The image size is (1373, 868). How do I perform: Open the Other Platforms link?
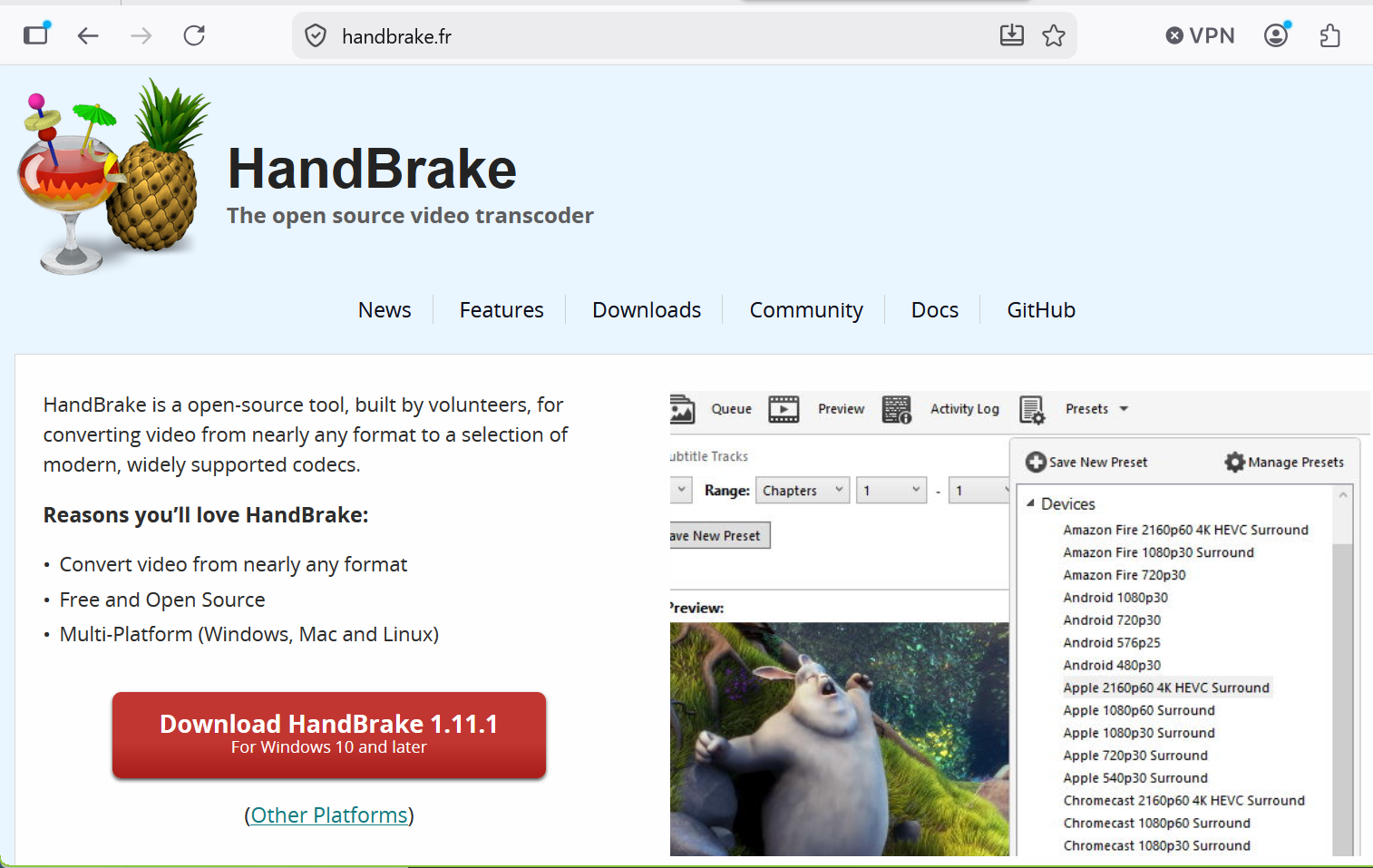(x=328, y=815)
